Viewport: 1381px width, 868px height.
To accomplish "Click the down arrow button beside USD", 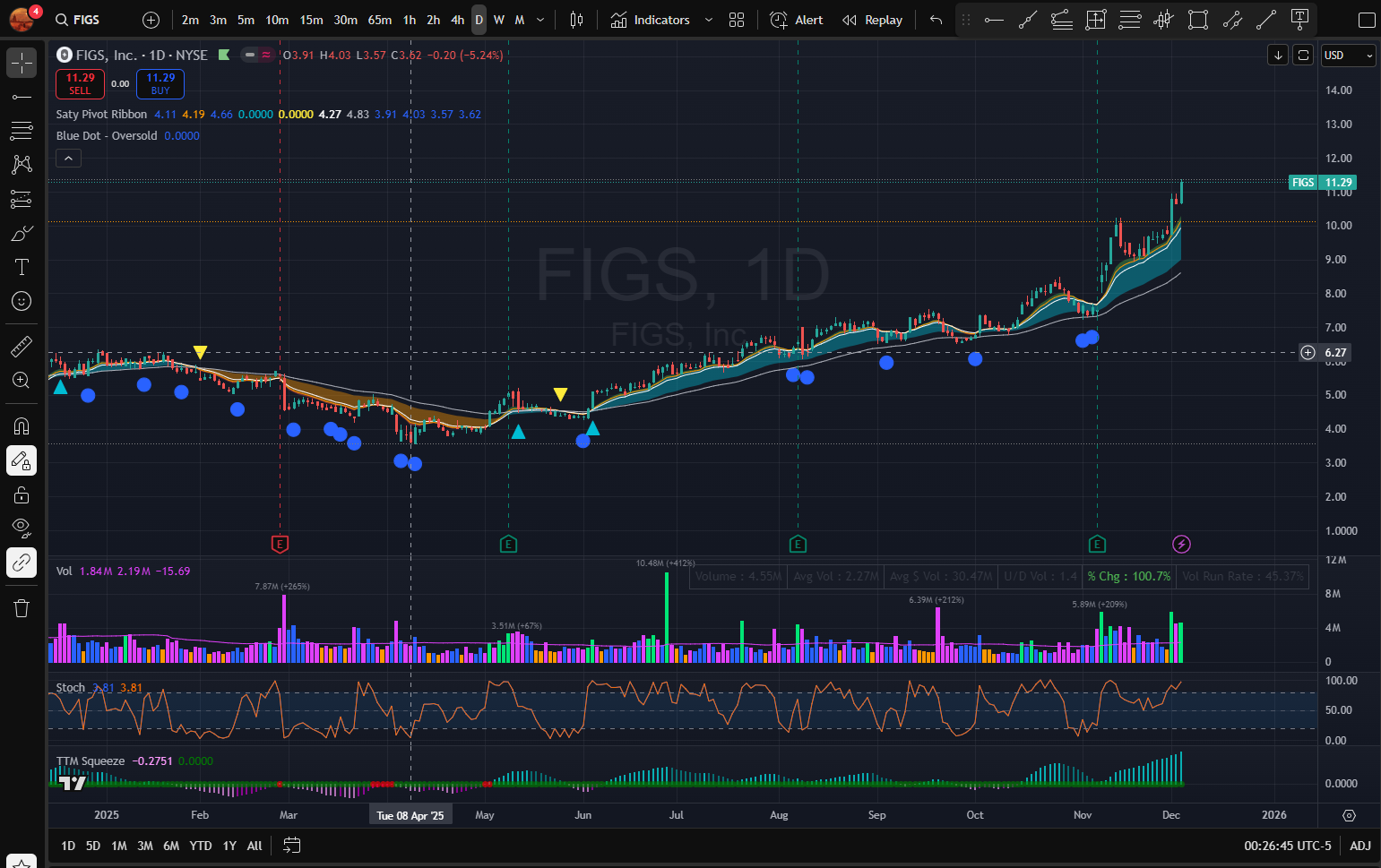I will pos(1278,56).
